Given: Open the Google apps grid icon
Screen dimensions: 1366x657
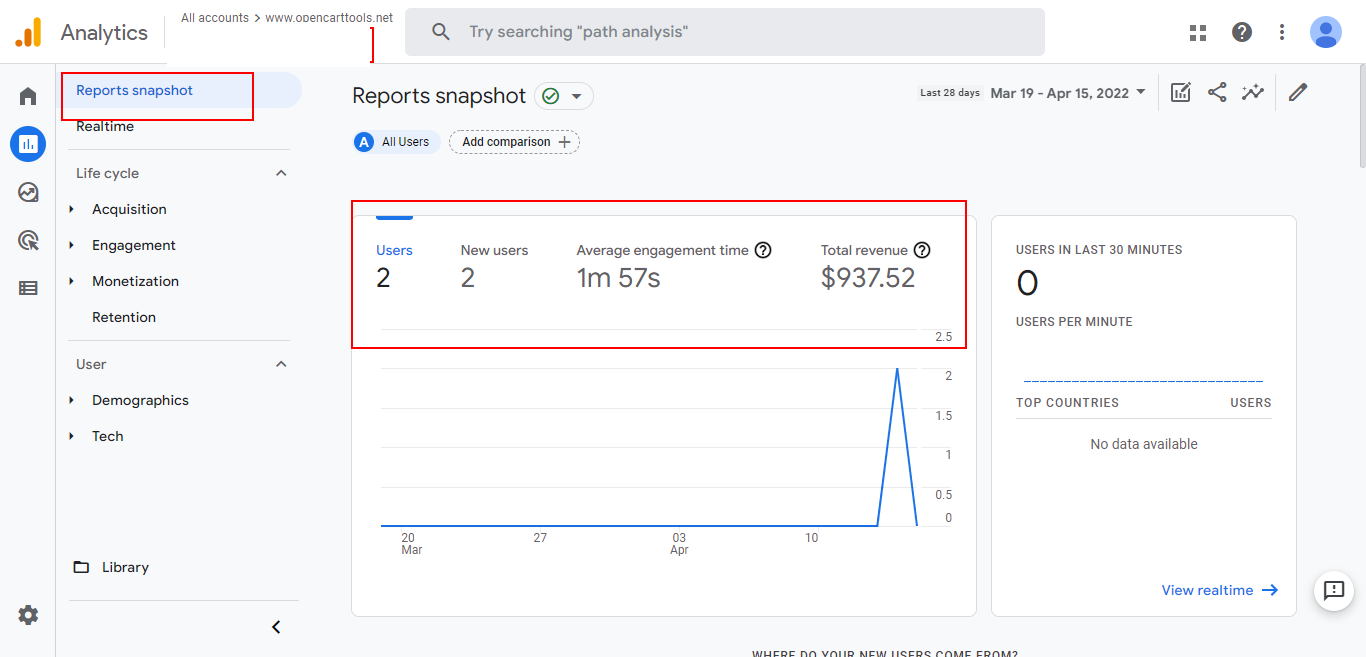Looking at the screenshot, I should click(1198, 32).
